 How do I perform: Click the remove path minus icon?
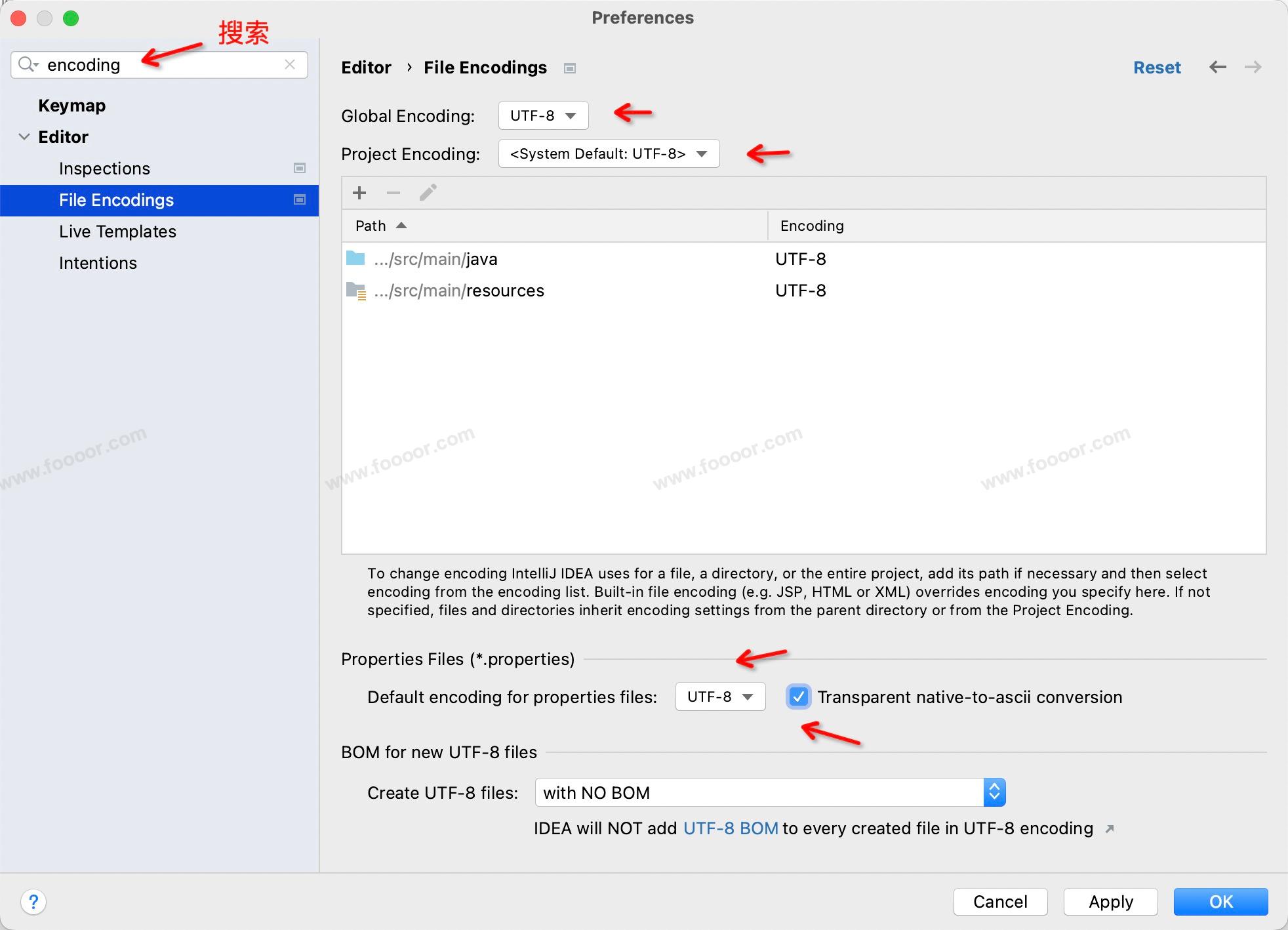click(393, 193)
